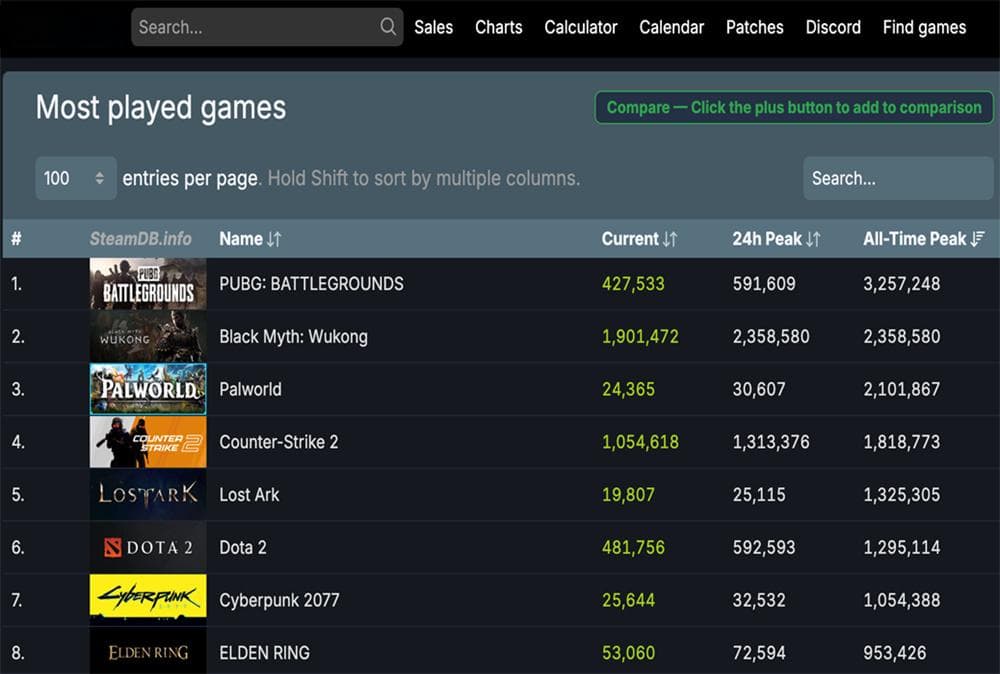Open Black Myth: Wukong game link
The image size is (1000, 674).
pyautogui.click(x=293, y=337)
